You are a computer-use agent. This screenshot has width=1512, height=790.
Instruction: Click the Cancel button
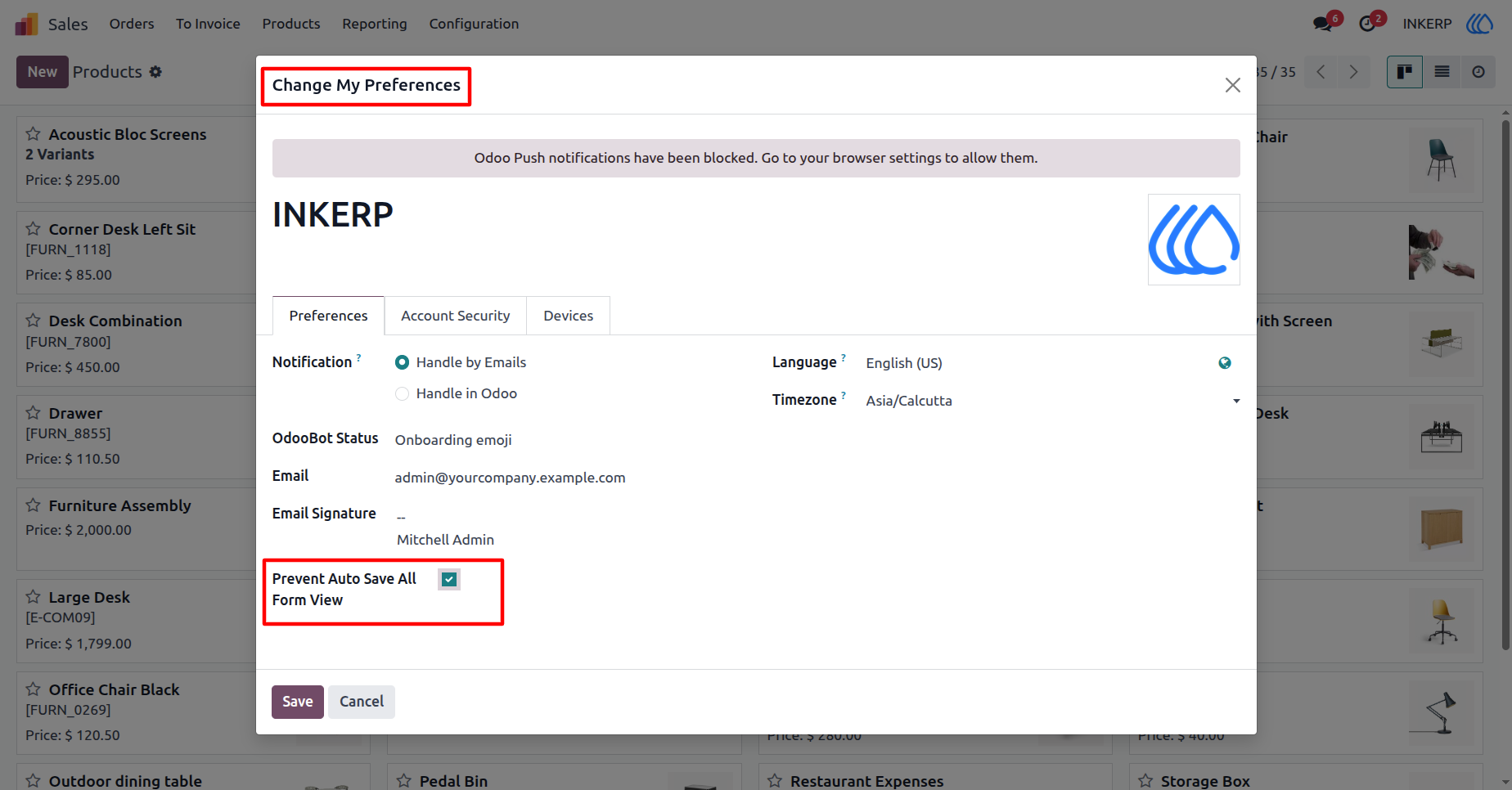[x=362, y=702]
